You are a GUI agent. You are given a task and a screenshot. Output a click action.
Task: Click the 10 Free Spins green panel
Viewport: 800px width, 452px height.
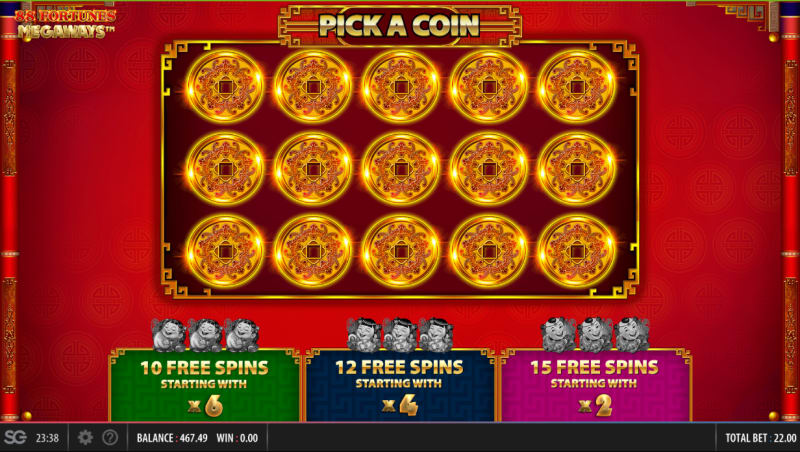point(204,385)
